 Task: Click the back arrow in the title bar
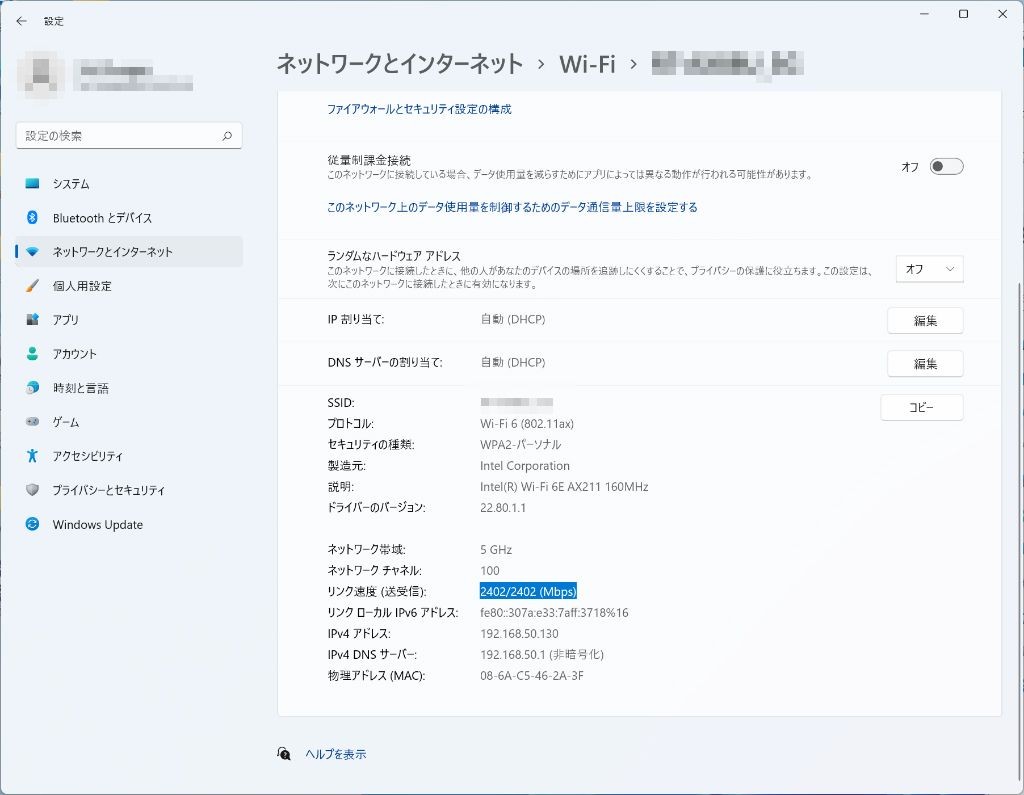[22, 21]
